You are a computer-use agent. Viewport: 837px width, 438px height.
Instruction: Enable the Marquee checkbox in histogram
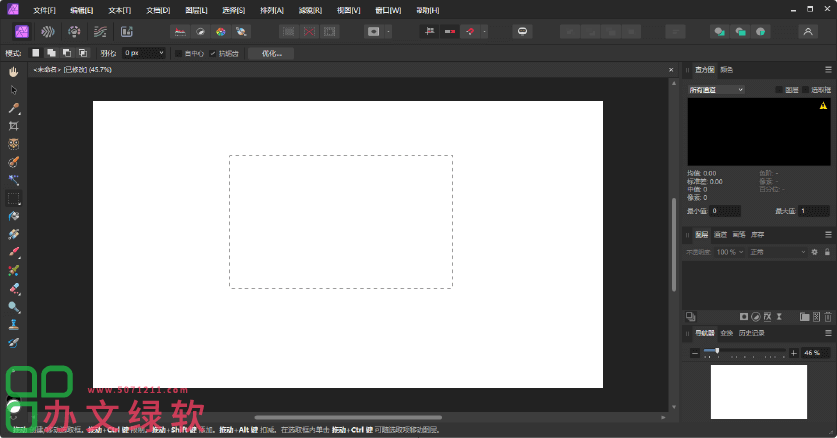pyautogui.click(x=806, y=90)
